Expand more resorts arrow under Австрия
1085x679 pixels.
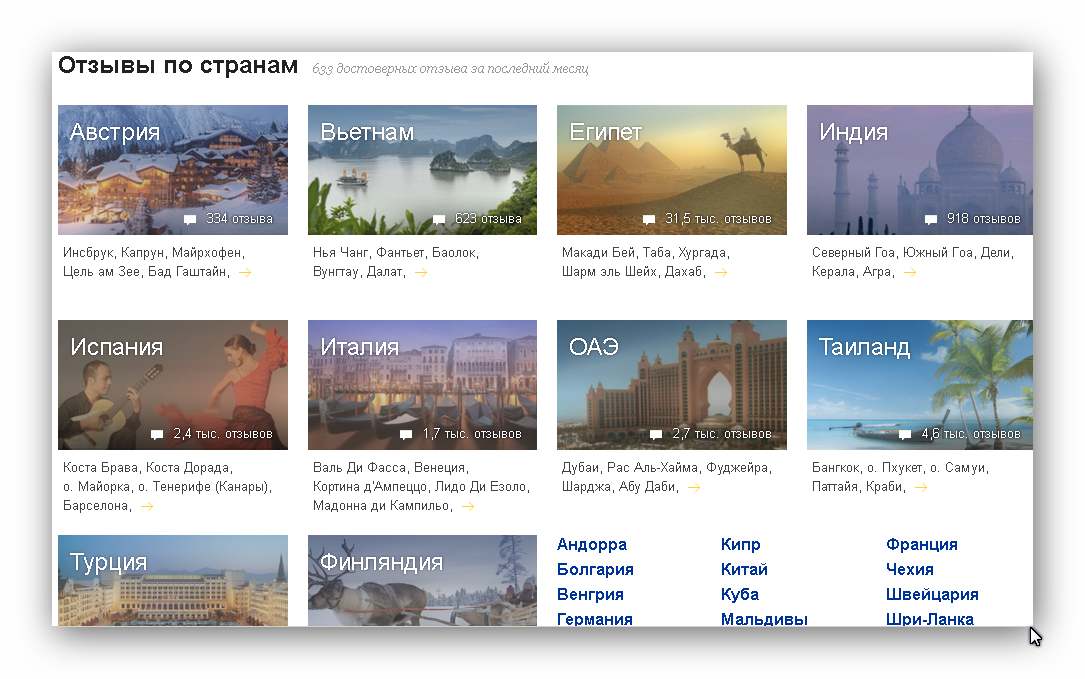[x=245, y=272]
